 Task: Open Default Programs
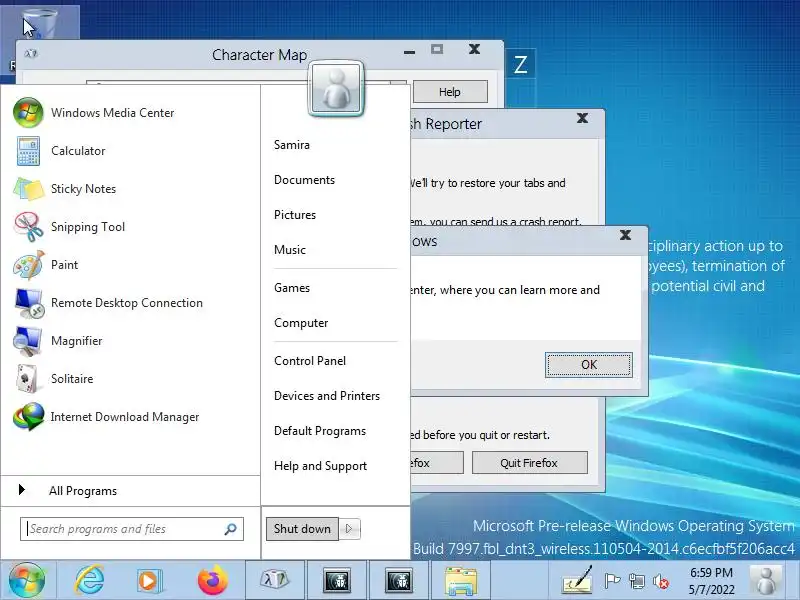point(320,431)
